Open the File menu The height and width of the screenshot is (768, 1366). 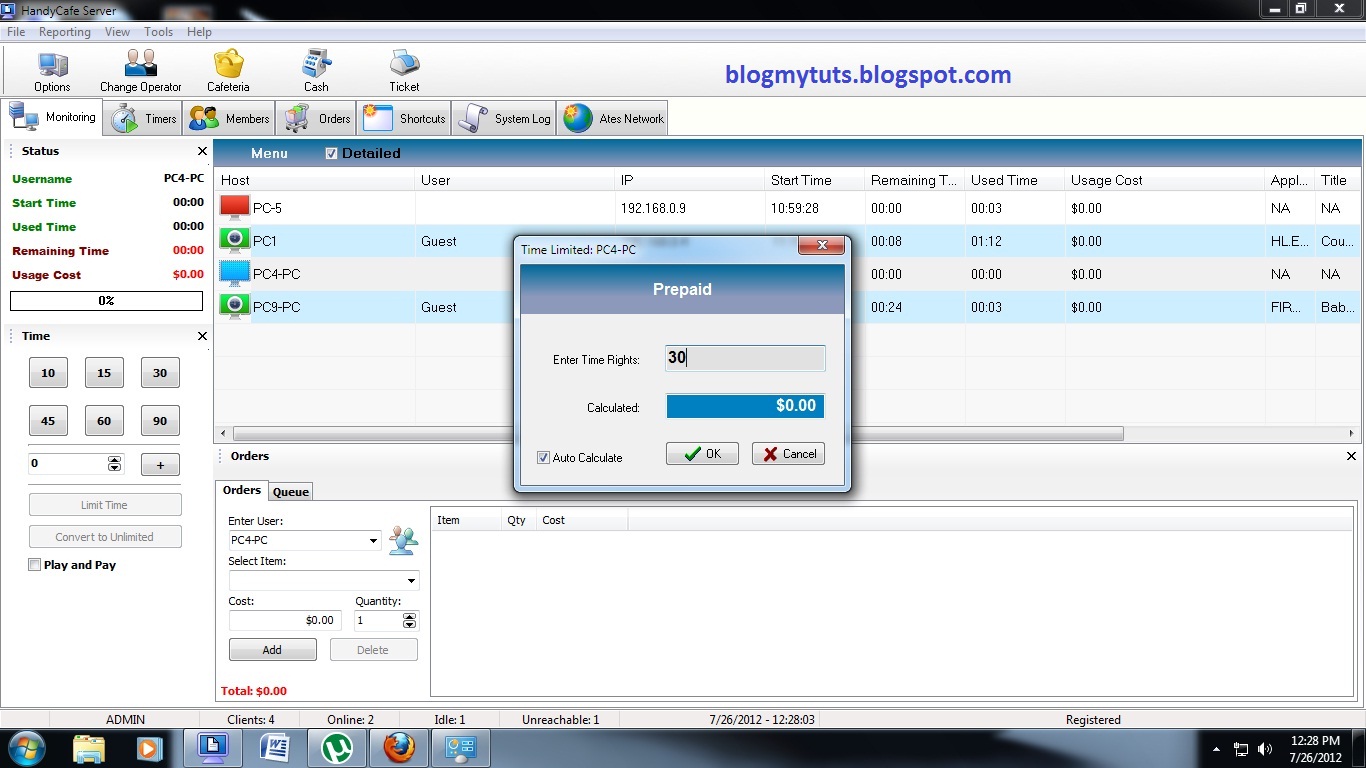pos(16,32)
